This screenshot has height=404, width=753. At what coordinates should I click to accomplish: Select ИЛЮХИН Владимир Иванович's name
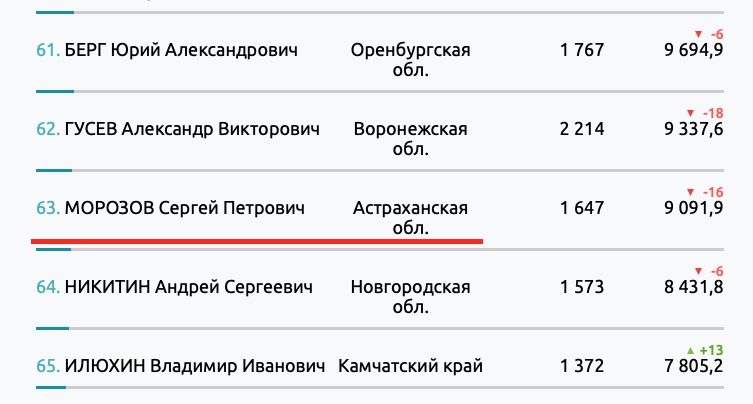195,366
